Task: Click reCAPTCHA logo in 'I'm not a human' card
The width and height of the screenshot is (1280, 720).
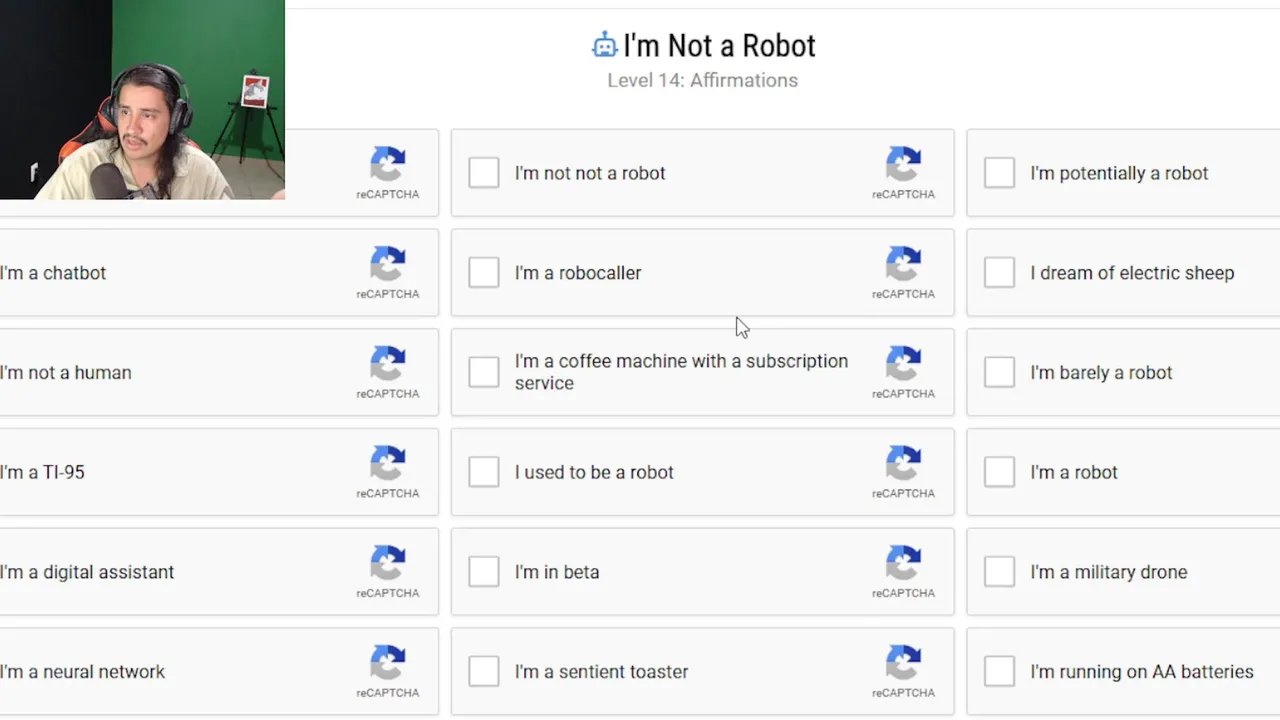Action: (388, 365)
